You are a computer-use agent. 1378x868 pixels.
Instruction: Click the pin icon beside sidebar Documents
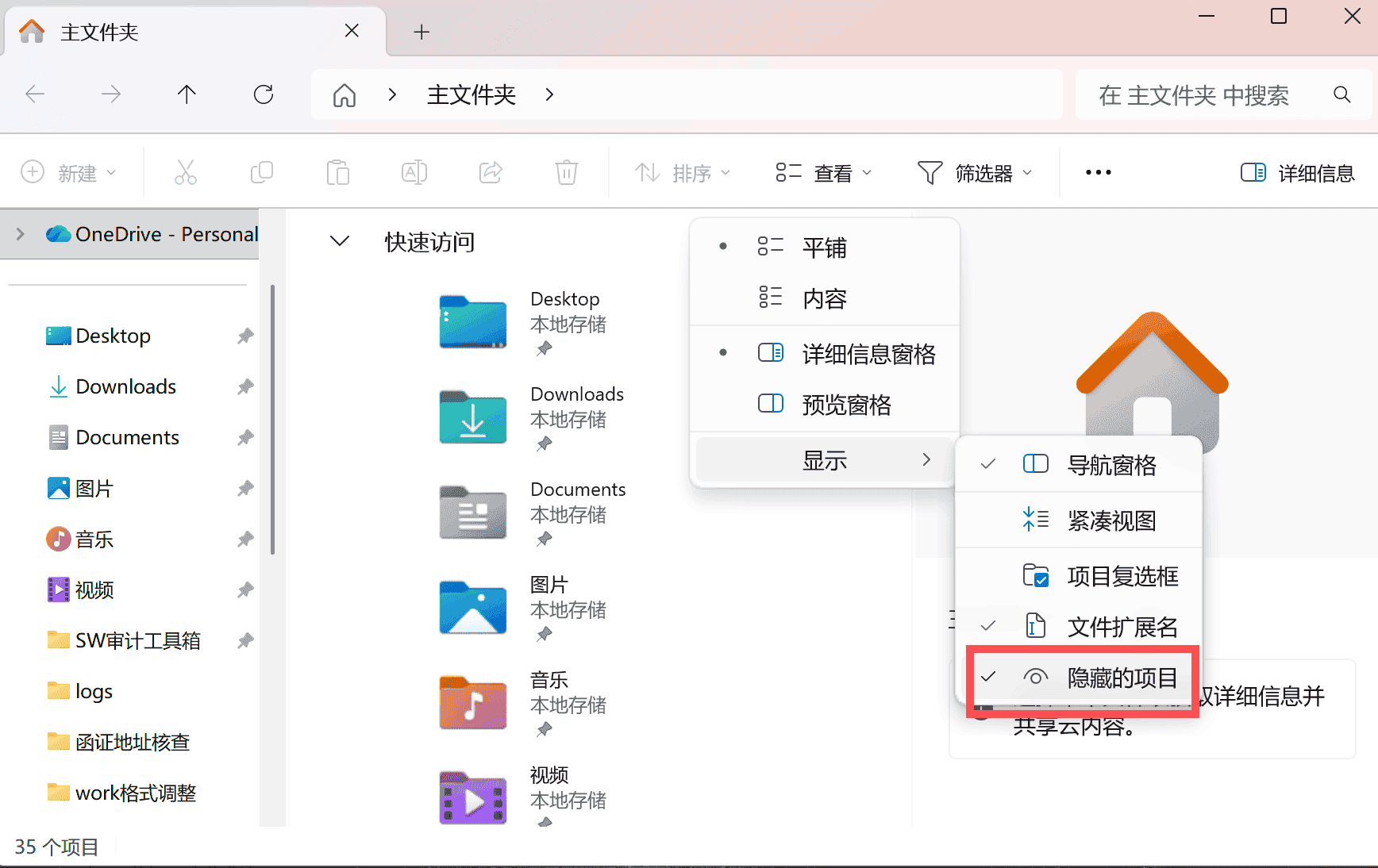coord(245,438)
